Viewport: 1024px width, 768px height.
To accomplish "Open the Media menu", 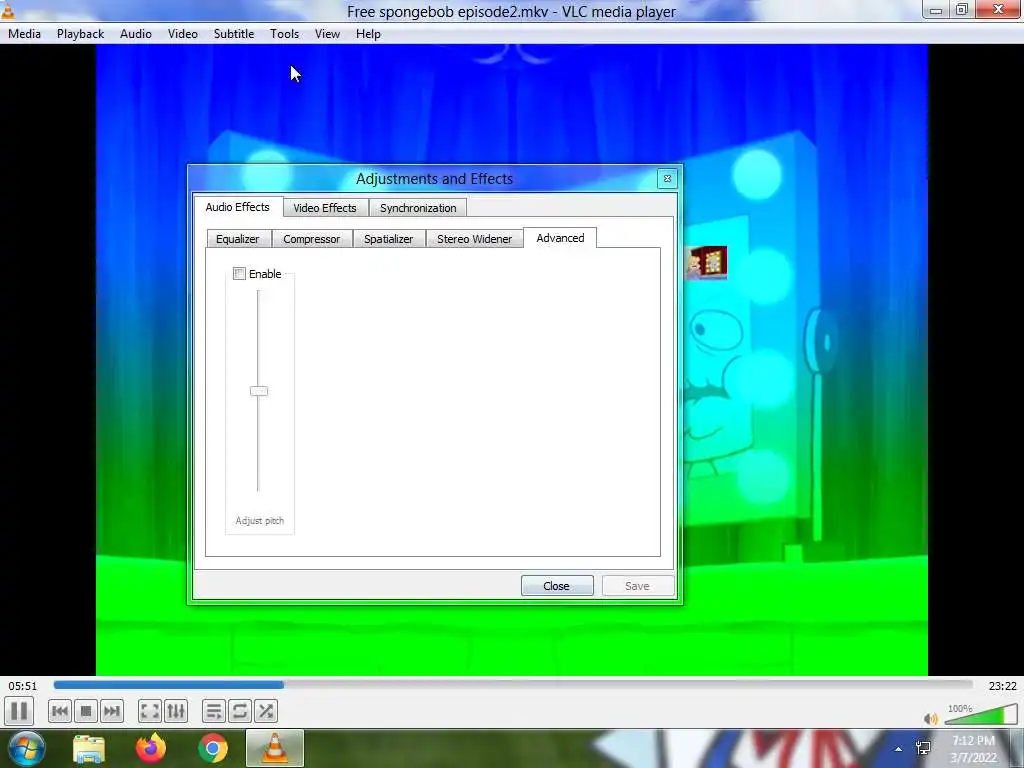I will pyautogui.click(x=24, y=34).
